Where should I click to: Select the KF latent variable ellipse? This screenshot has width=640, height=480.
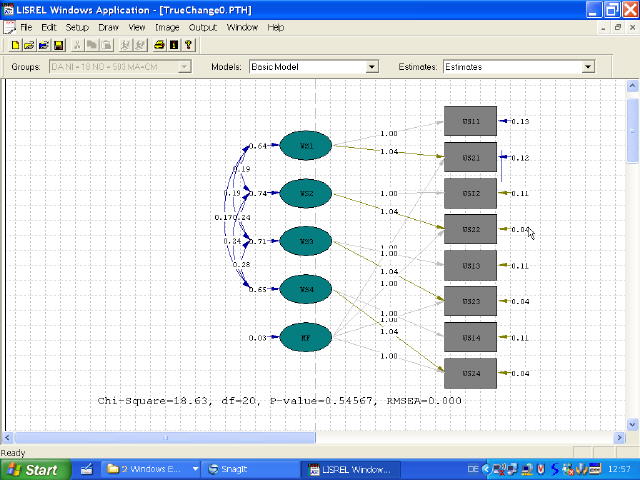[306, 338]
